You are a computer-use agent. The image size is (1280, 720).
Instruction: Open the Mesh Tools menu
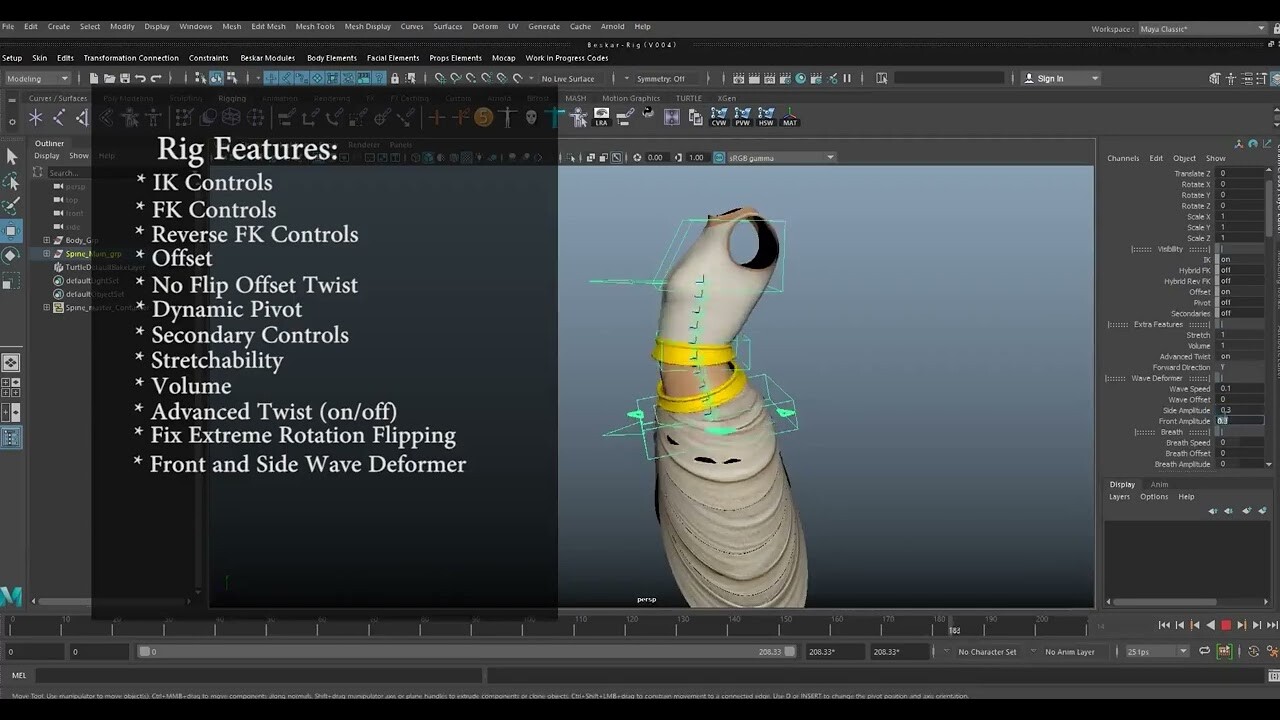tap(315, 27)
